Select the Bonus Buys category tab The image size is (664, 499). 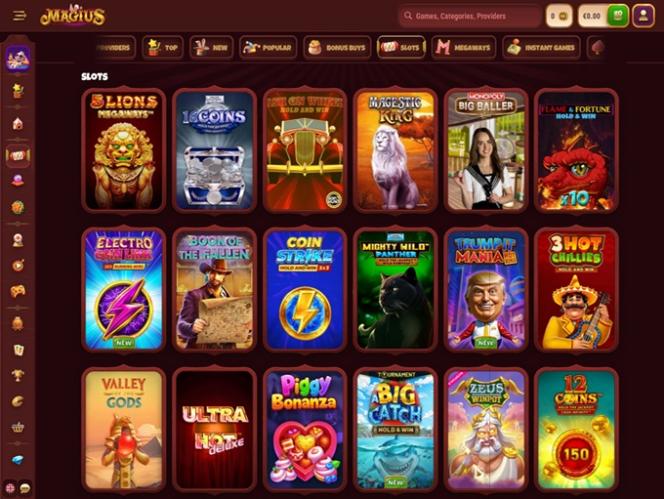pyautogui.click(x=337, y=47)
